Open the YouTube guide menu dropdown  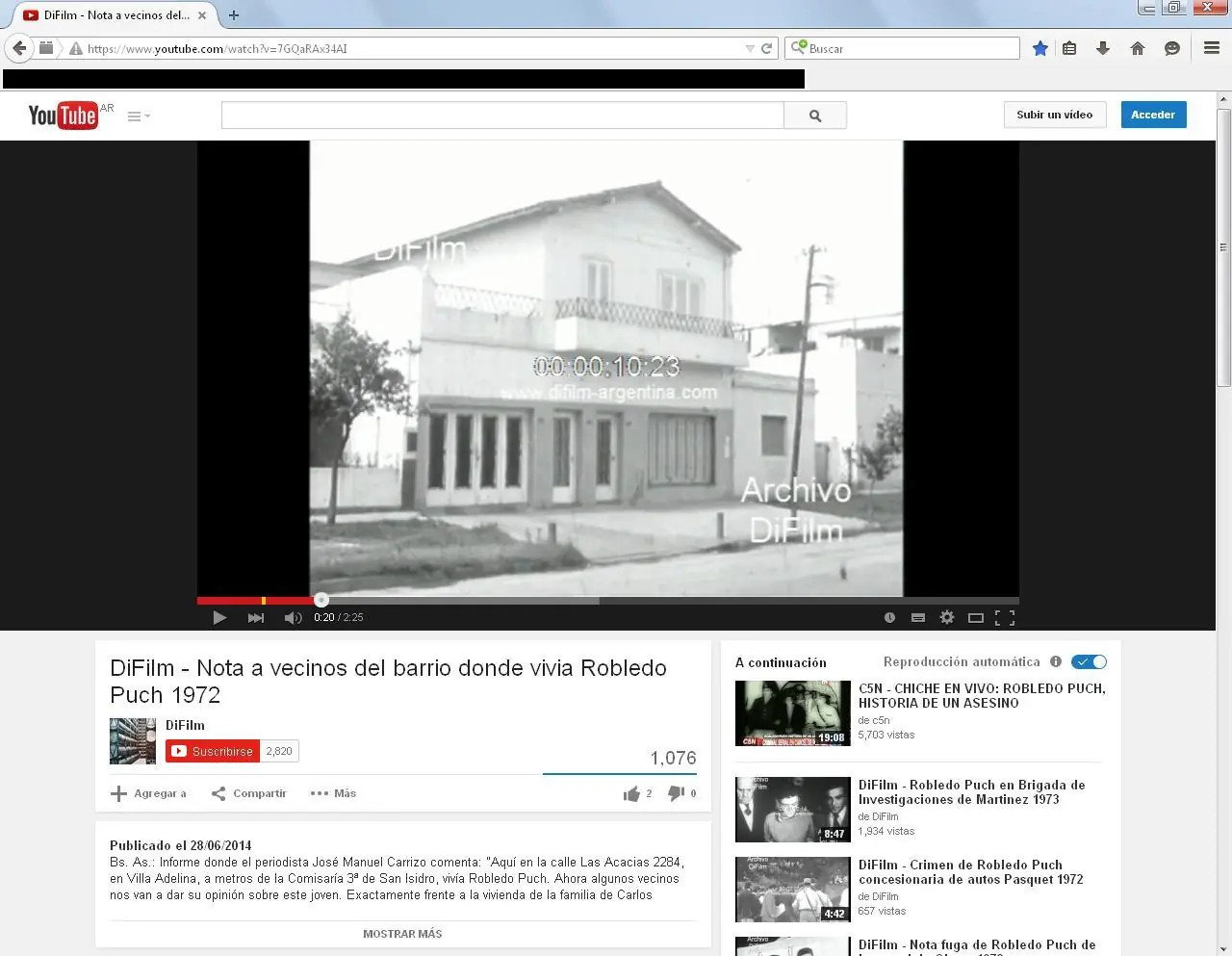[139, 116]
